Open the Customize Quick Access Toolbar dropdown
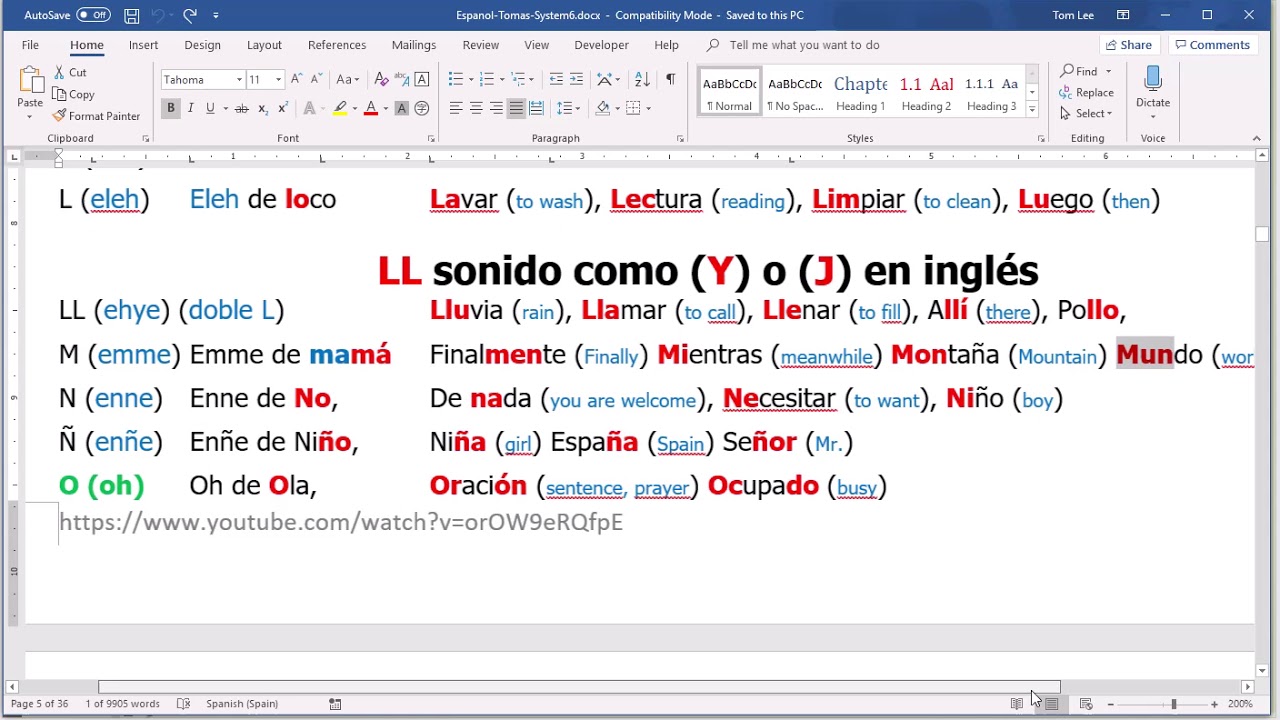The image size is (1280, 720). pyautogui.click(x=216, y=15)
